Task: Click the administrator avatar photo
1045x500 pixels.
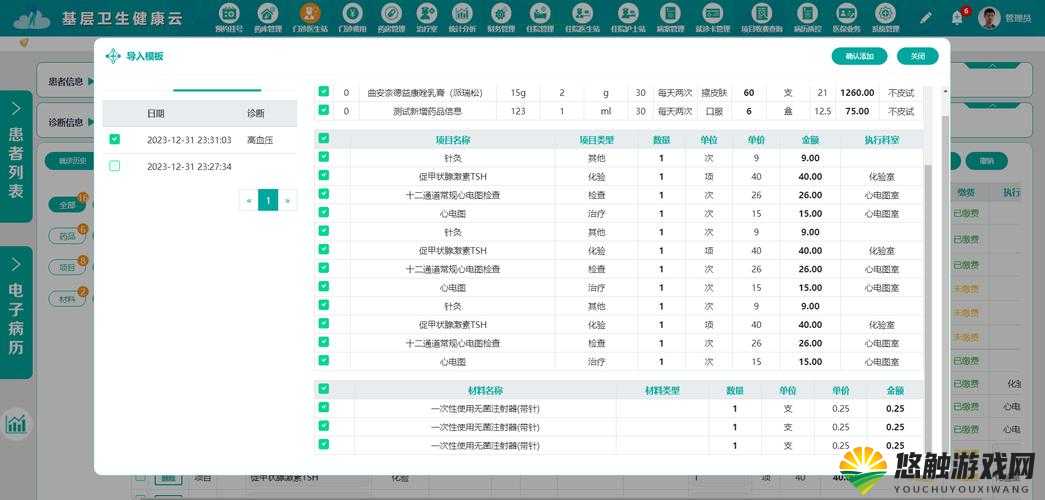Action: tap(989, 18)
